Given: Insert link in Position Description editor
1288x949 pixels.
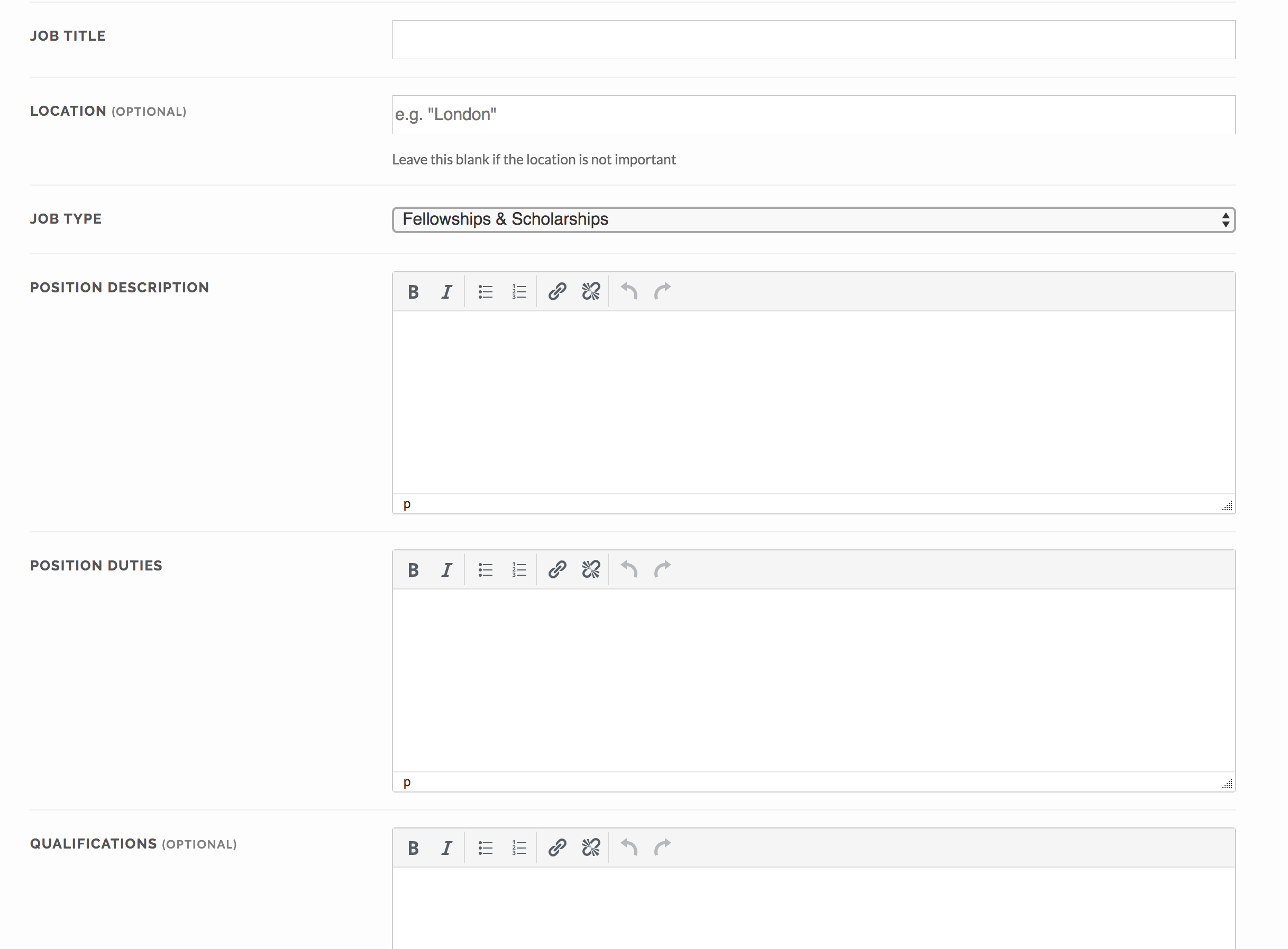Looking at the screenshot, I should [557, 292].
